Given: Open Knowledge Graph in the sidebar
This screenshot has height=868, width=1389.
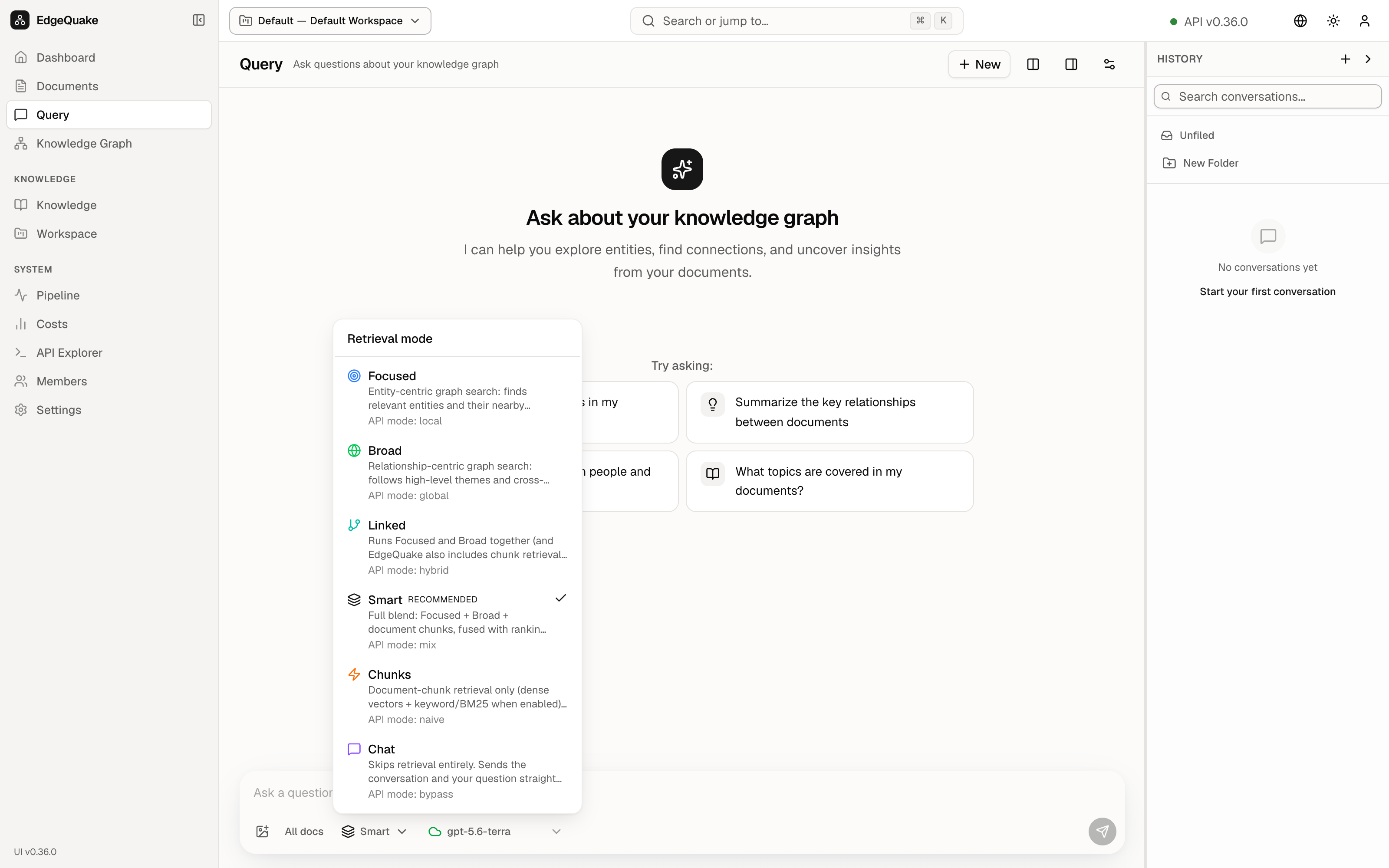Looking at the screenshot, I should coord(109,144).
